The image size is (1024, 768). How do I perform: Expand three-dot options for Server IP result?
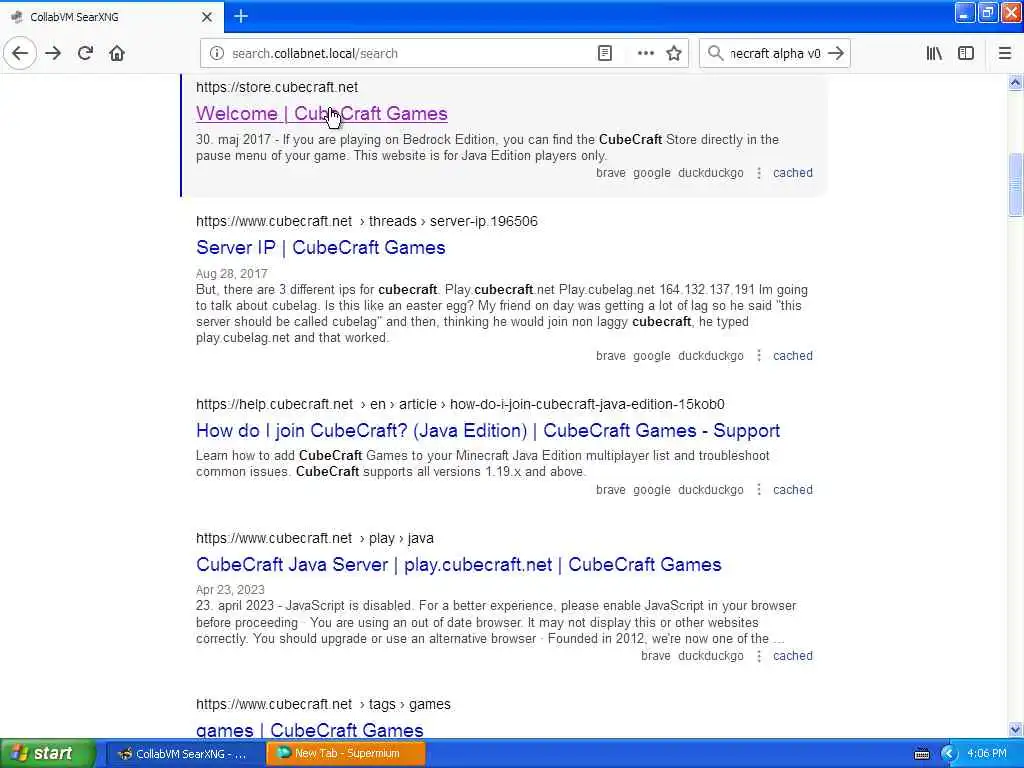[x=758, y=356]
